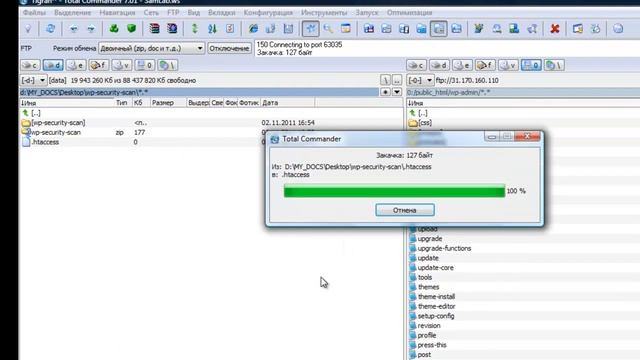The height and width of the screenshot is (360, 640).
Task: Click the FTP connect globe icon
Action: coord(253,29)
